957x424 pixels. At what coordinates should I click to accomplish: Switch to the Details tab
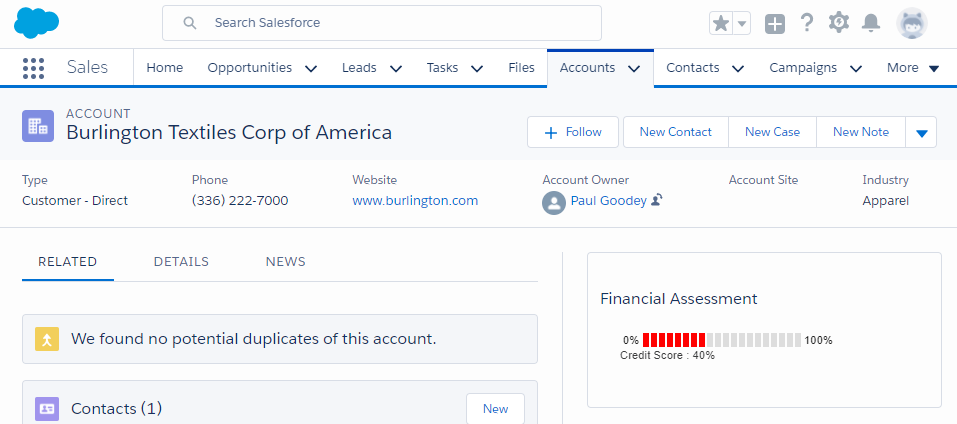click(181, 262)
